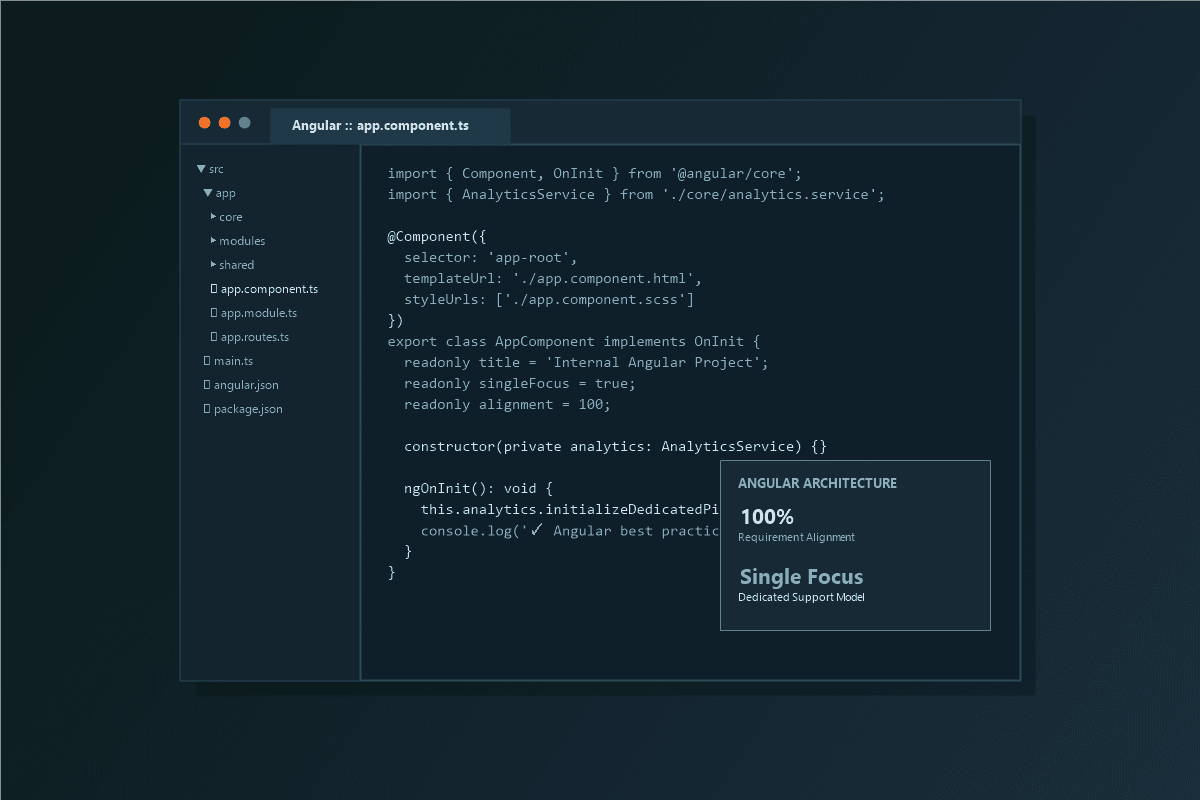Open package.json in the file tree
Image resolution: width=1200 pixels, height=800 pixels.
pyautogui.click(x=248, y=409)
